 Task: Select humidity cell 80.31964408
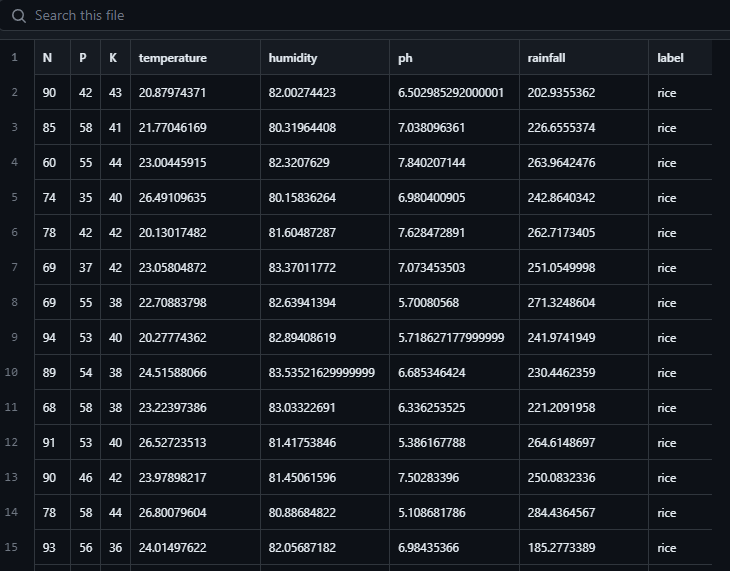tap(325, 127)
